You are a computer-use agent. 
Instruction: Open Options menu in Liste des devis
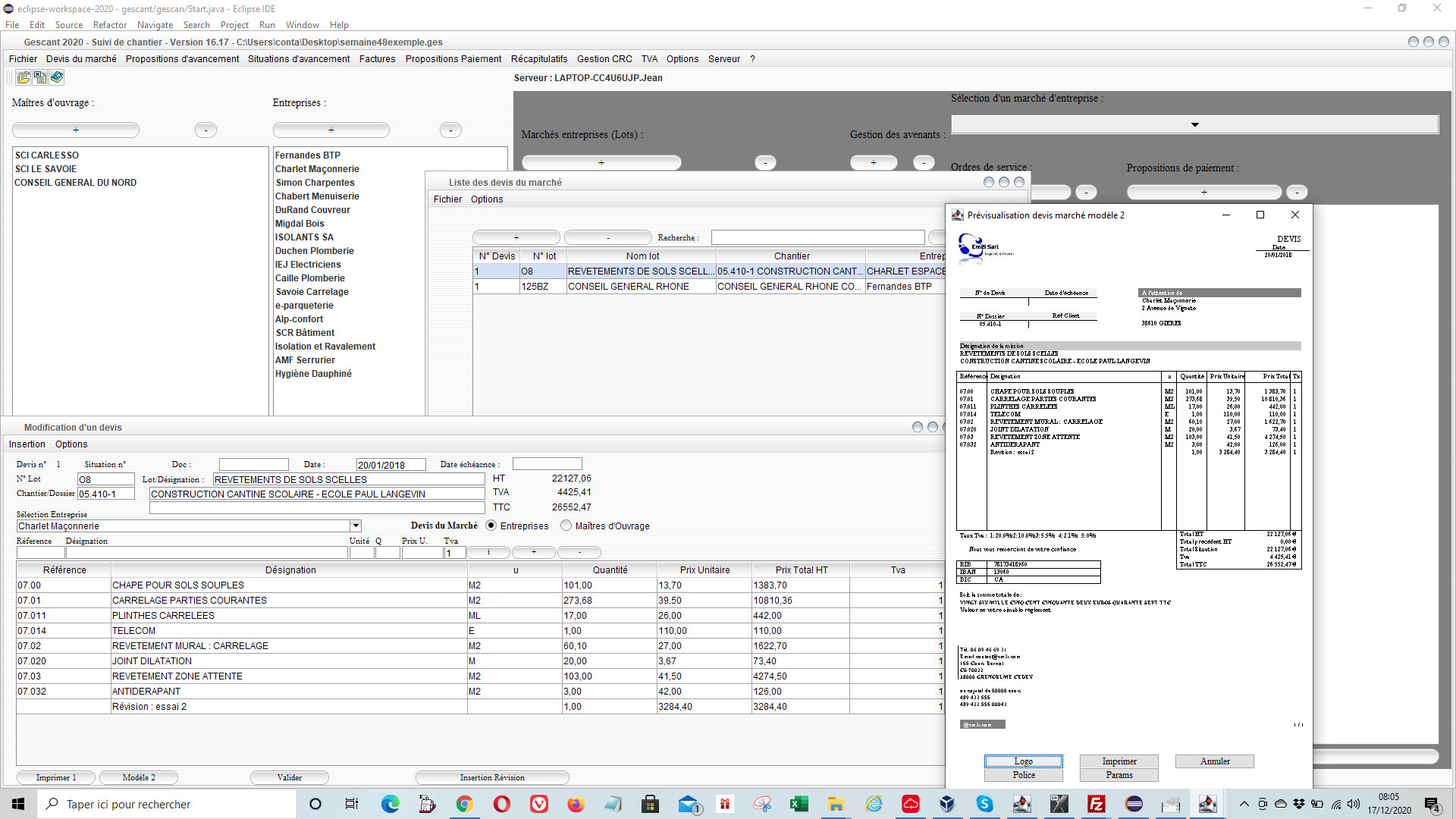click(487, 199)
